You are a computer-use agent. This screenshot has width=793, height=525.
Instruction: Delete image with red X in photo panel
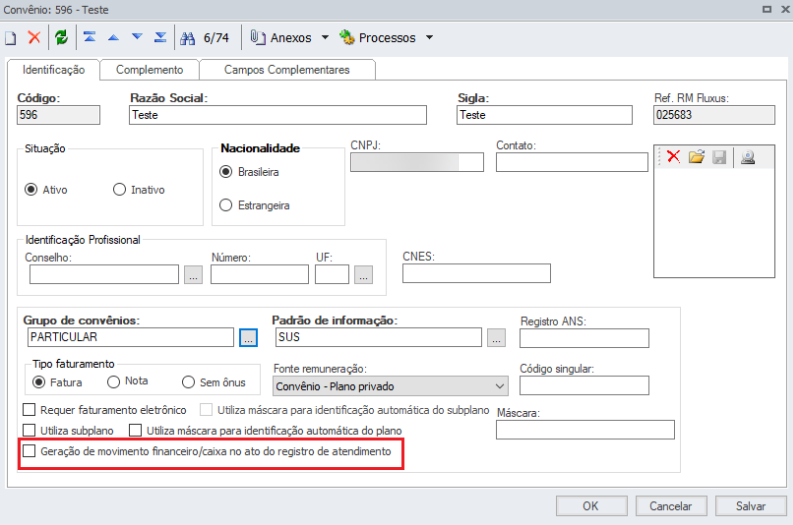click(x=673, y=156)
